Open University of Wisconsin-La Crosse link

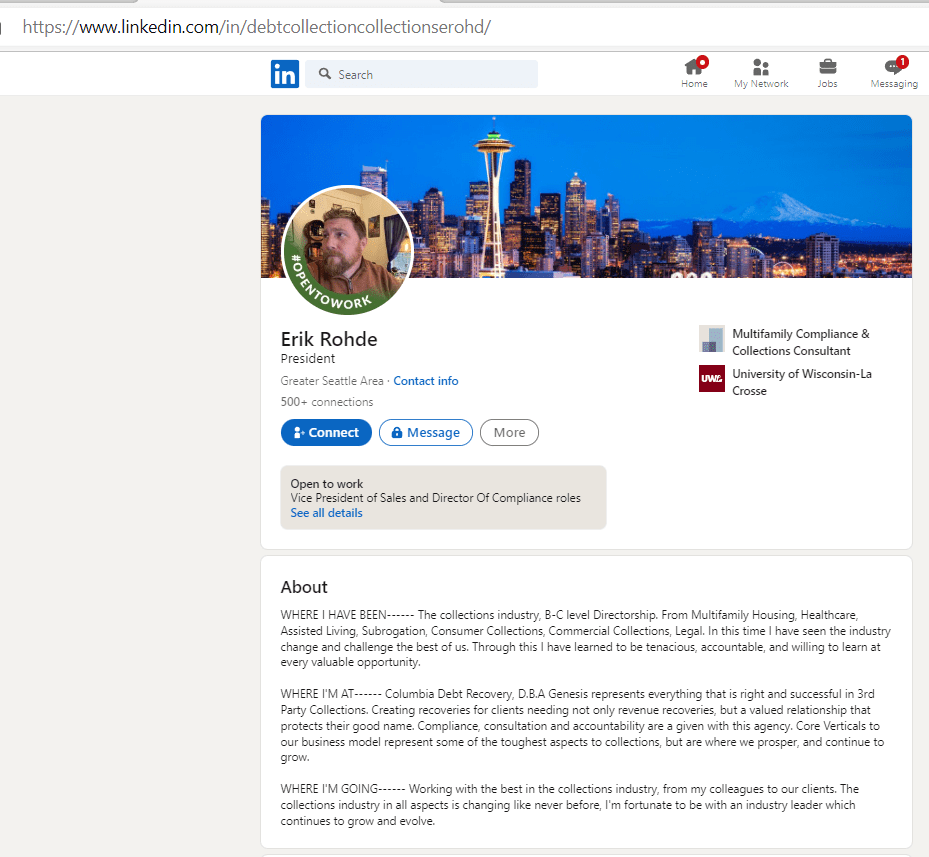pyautogui.click(x=801, y=382)
